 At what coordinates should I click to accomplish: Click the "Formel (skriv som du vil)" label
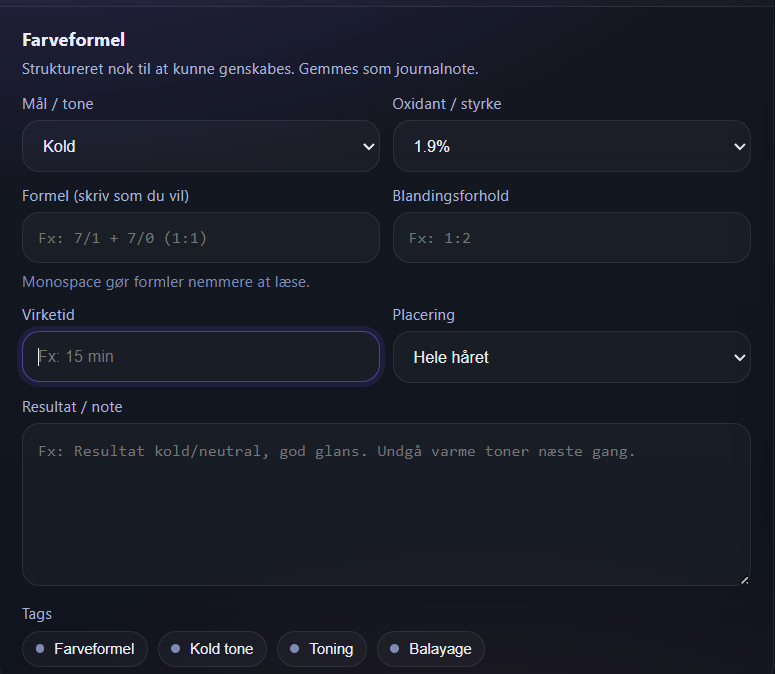point(105,196)
